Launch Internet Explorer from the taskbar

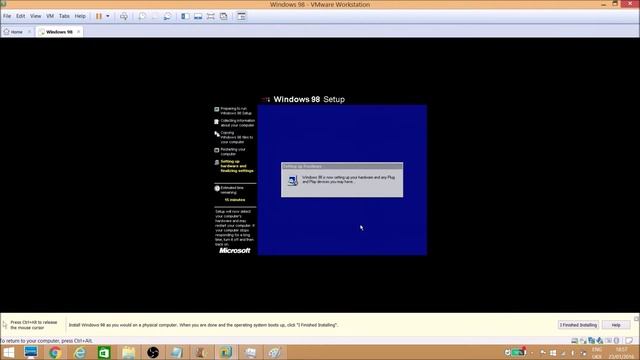click(x=80, y=352)
